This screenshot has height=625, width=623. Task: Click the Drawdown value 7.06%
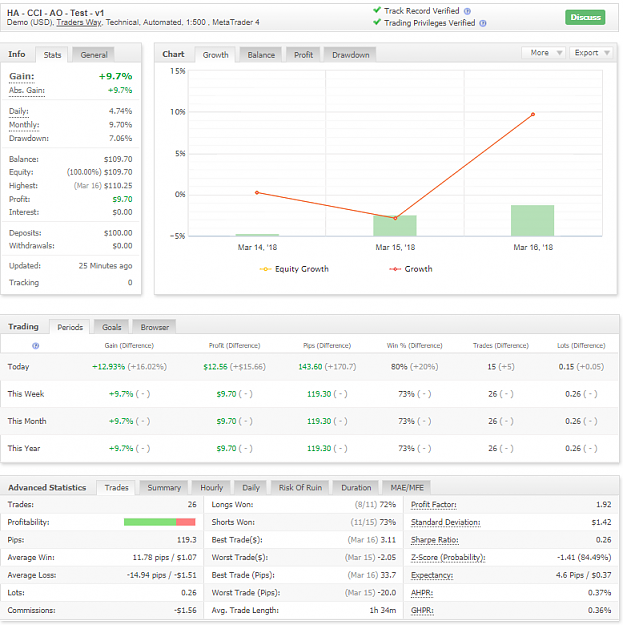[x=120, y=138]
